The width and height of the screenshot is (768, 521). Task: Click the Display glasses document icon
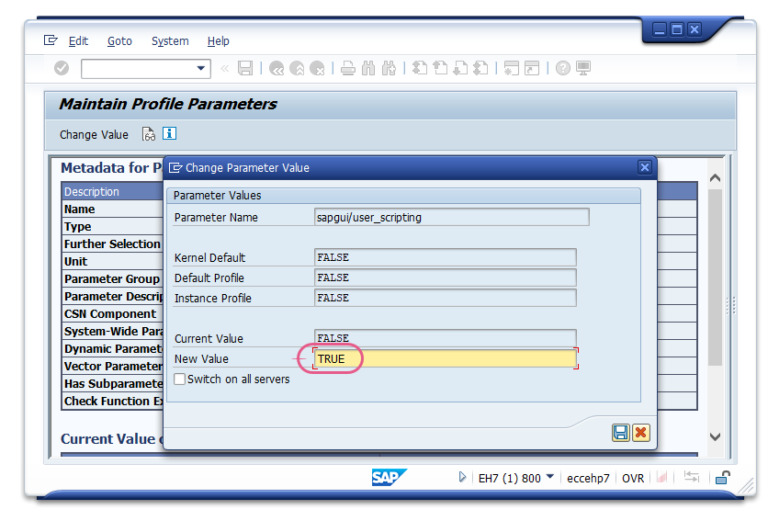[148, 134]
